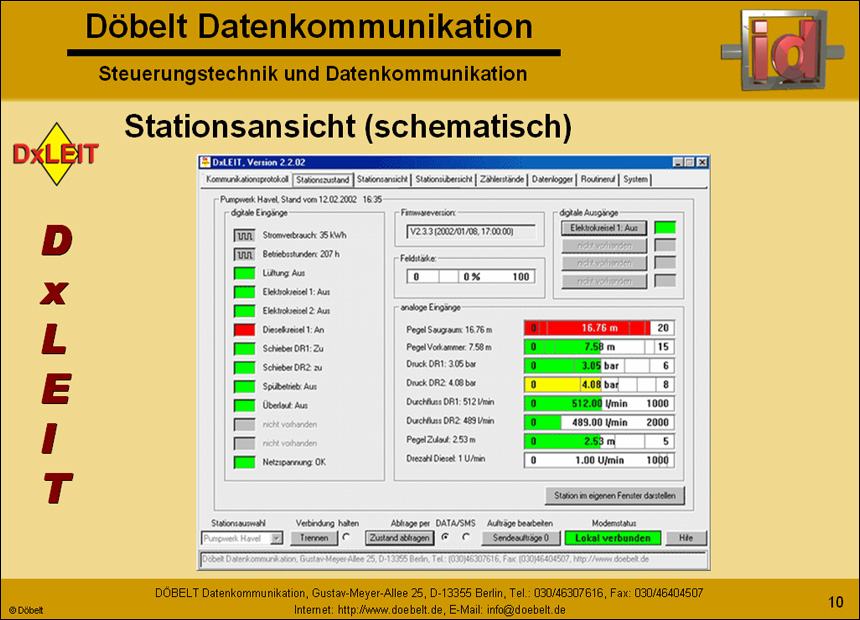Switch to the Stationszustand tab
Viewport: 860px width, 620px height.
click(x=322, y=180)
